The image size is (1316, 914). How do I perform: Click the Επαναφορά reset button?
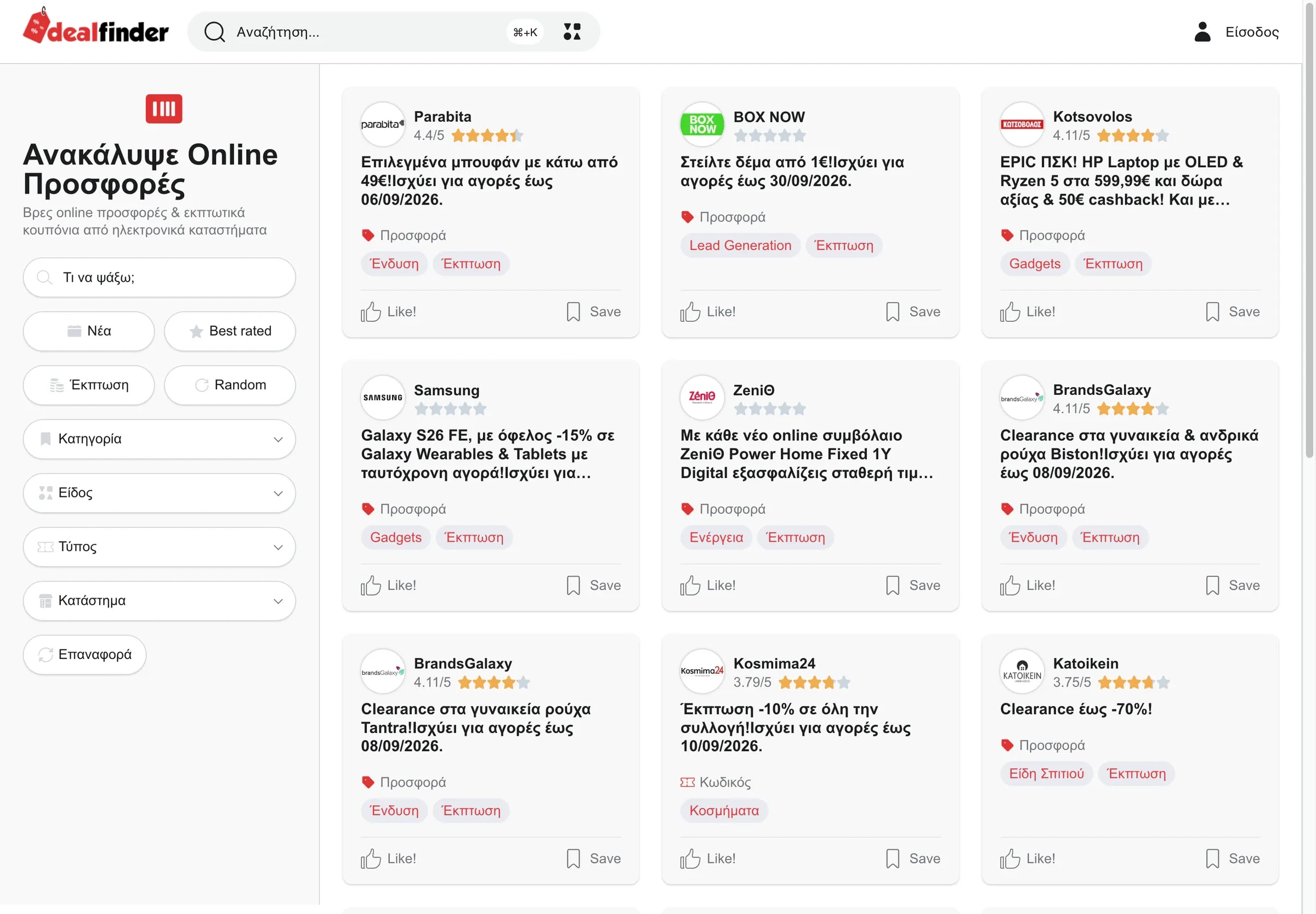tap(85, 655)
